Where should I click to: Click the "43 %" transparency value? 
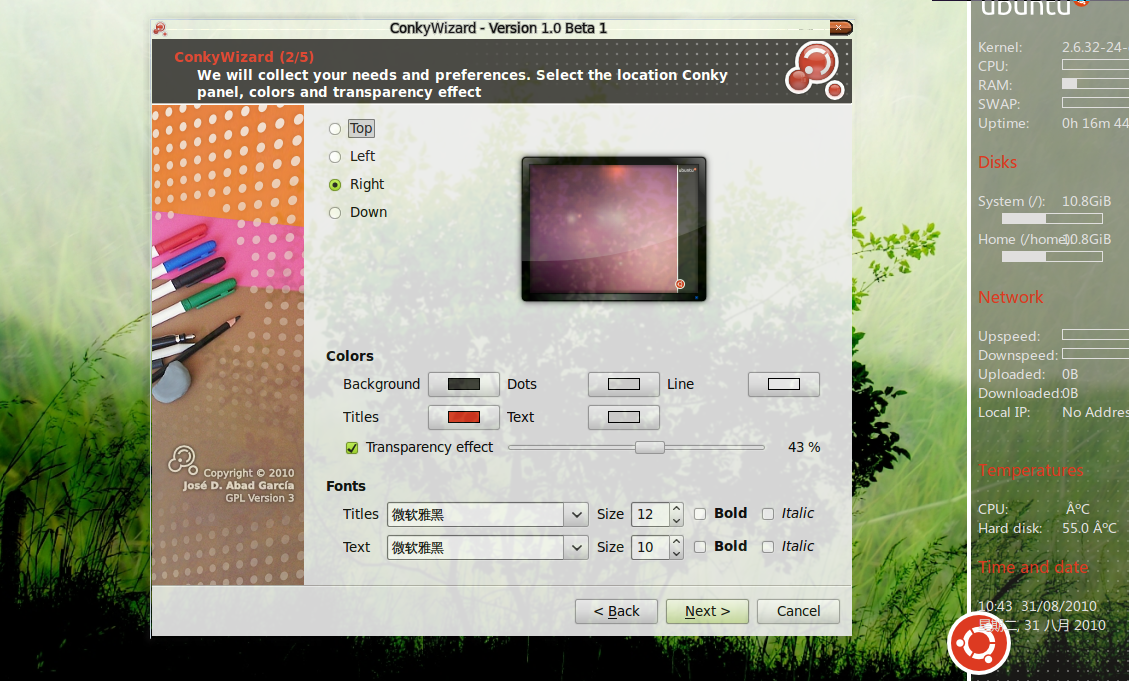[804, 447]
